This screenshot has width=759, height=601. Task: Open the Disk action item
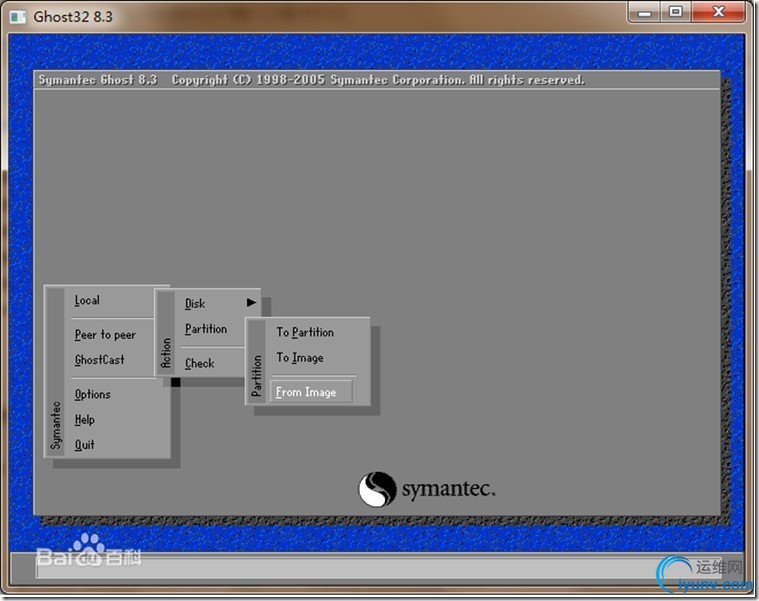tap(195, 303)
